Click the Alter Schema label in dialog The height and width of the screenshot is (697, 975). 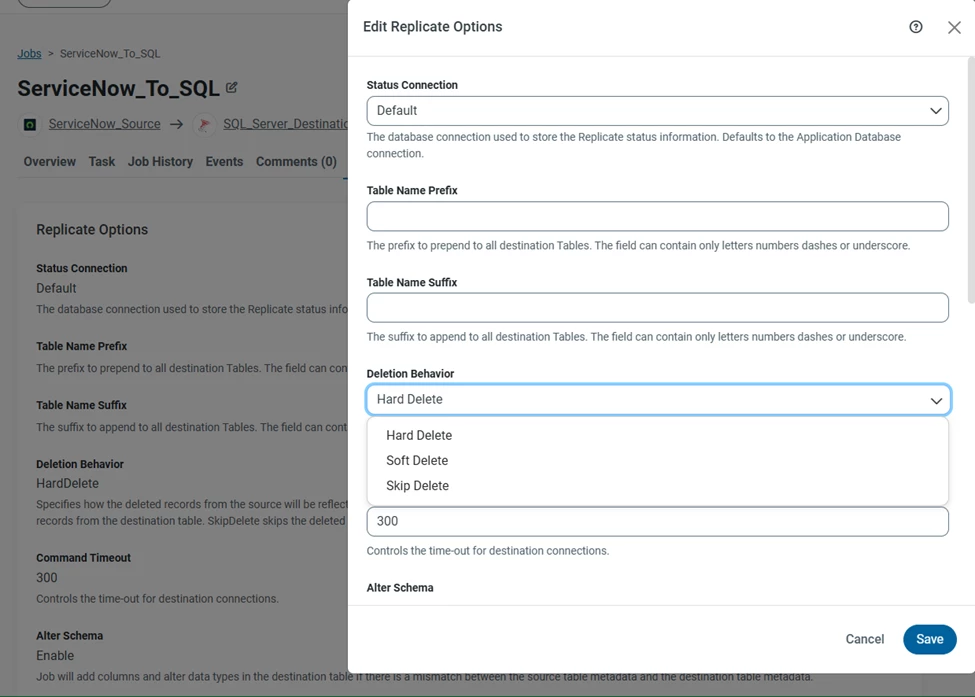[400, 588]
